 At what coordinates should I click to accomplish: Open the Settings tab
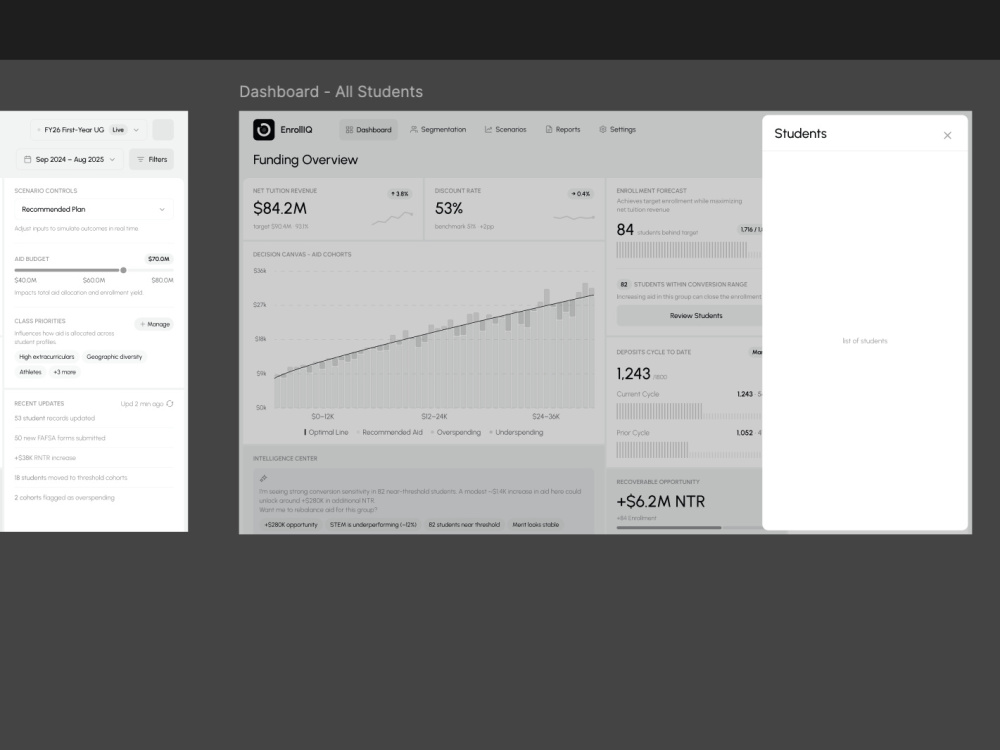(617, 129)
